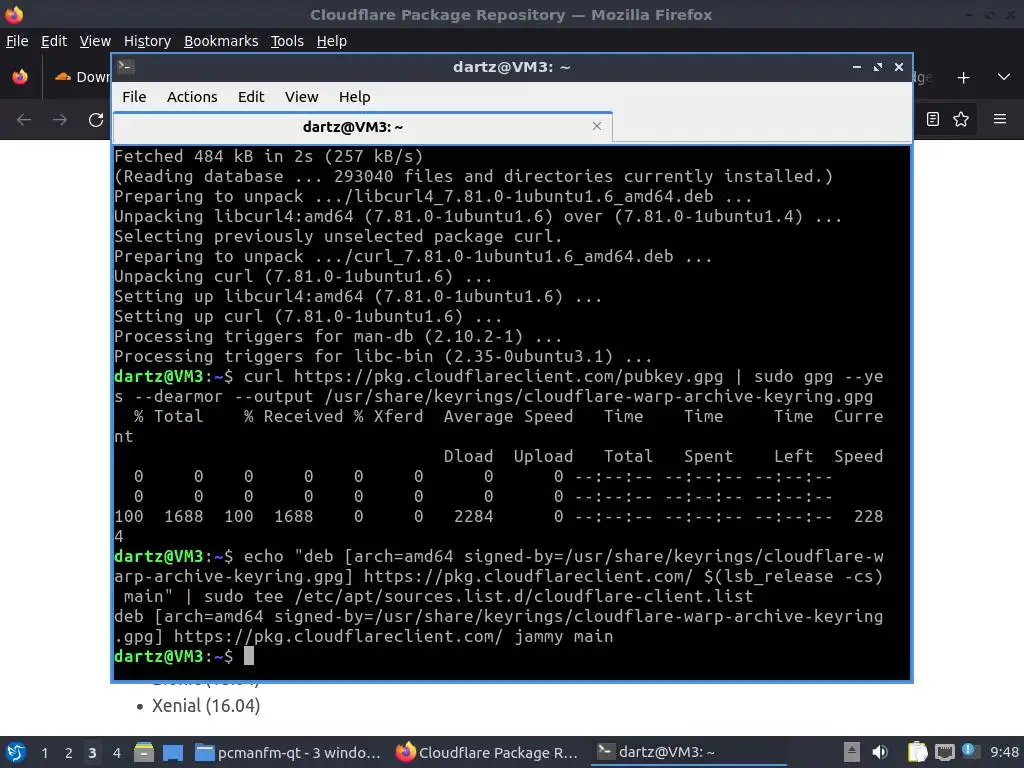Open the clipboard manager tray icon
This screenshot has width=1024, height=768.
click(x=917, y=752)
